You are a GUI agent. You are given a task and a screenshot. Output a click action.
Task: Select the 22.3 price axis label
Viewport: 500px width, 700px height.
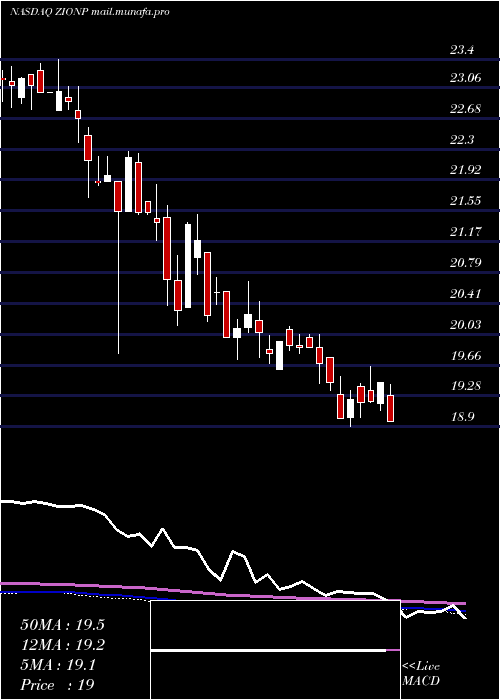462,140
